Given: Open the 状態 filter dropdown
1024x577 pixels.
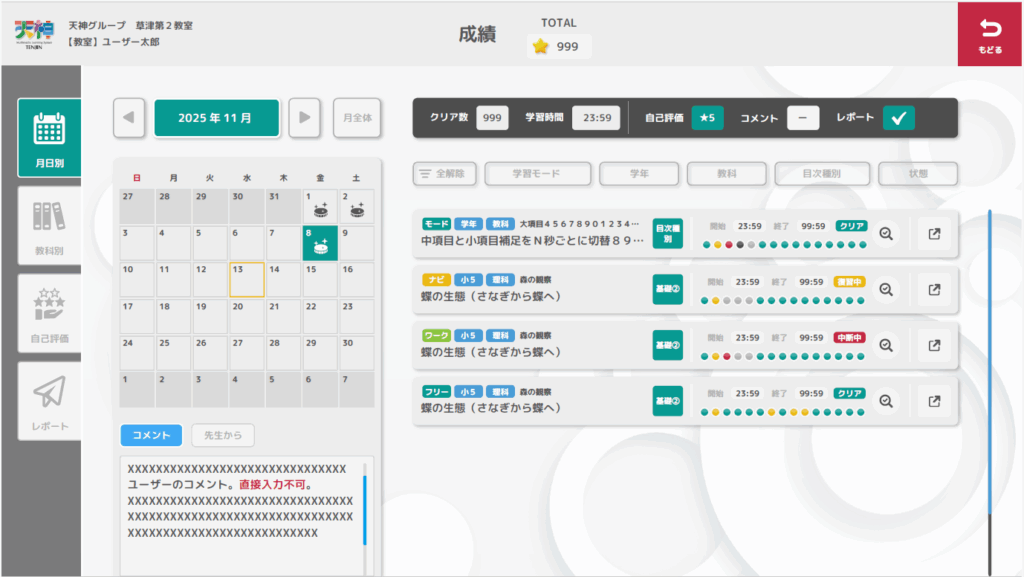Looking at the screenshot, I should pyautogui.click(x=918, y=174).
